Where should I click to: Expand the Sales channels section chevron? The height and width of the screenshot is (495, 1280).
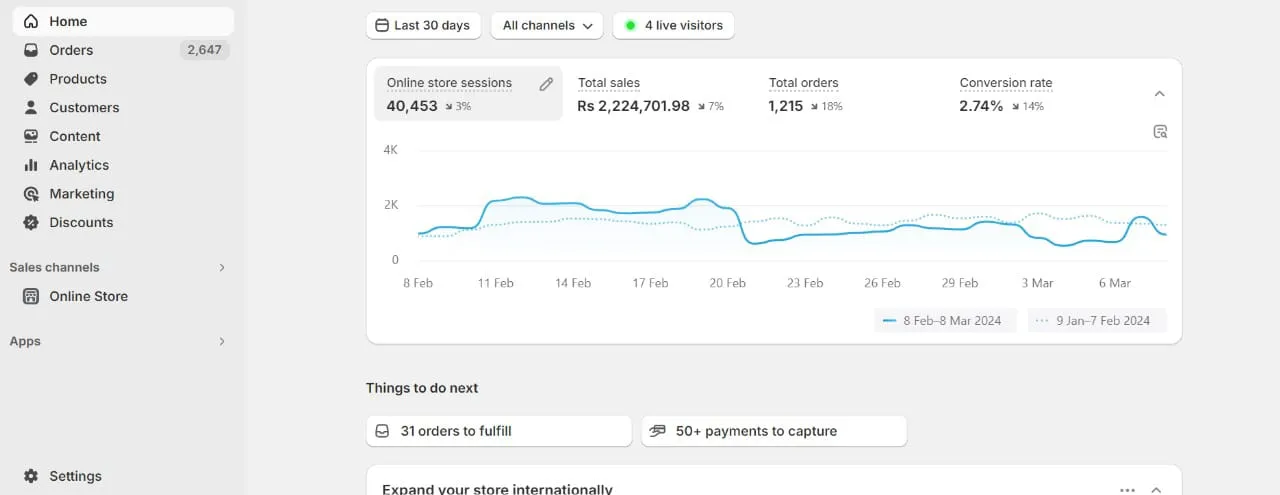pyautogui.click(x=222, y=268)
